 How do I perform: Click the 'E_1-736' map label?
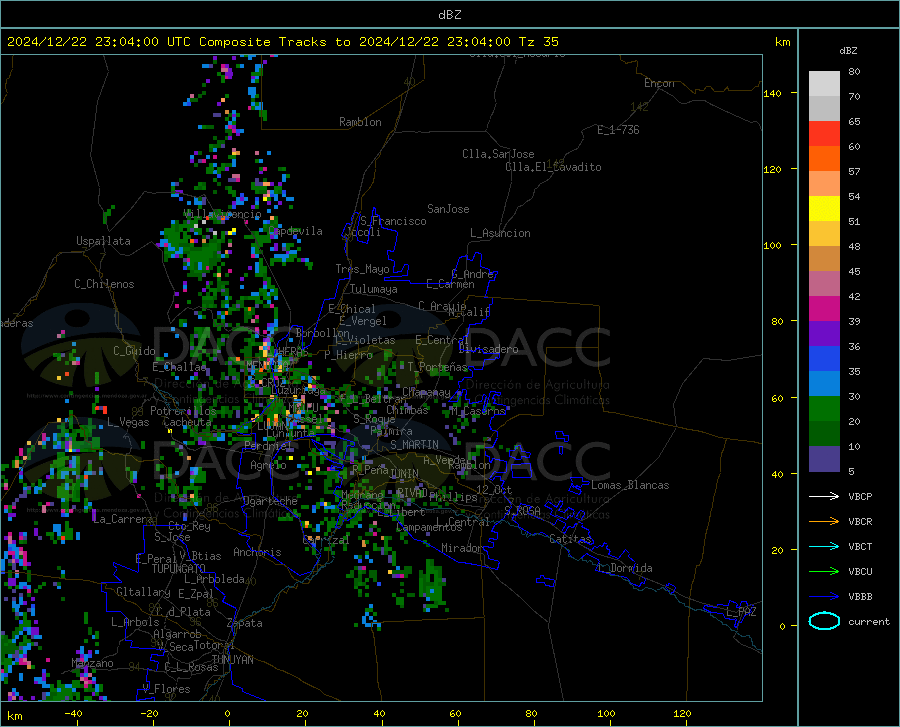click(618, 130)
